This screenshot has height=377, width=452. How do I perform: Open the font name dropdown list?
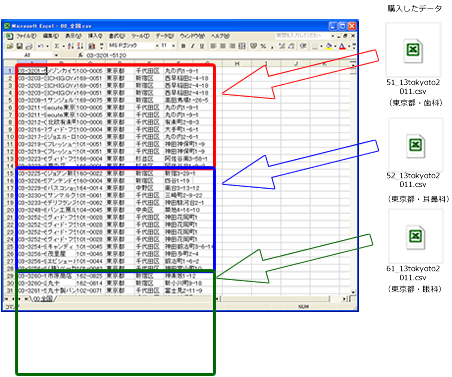tap(157, 46)
